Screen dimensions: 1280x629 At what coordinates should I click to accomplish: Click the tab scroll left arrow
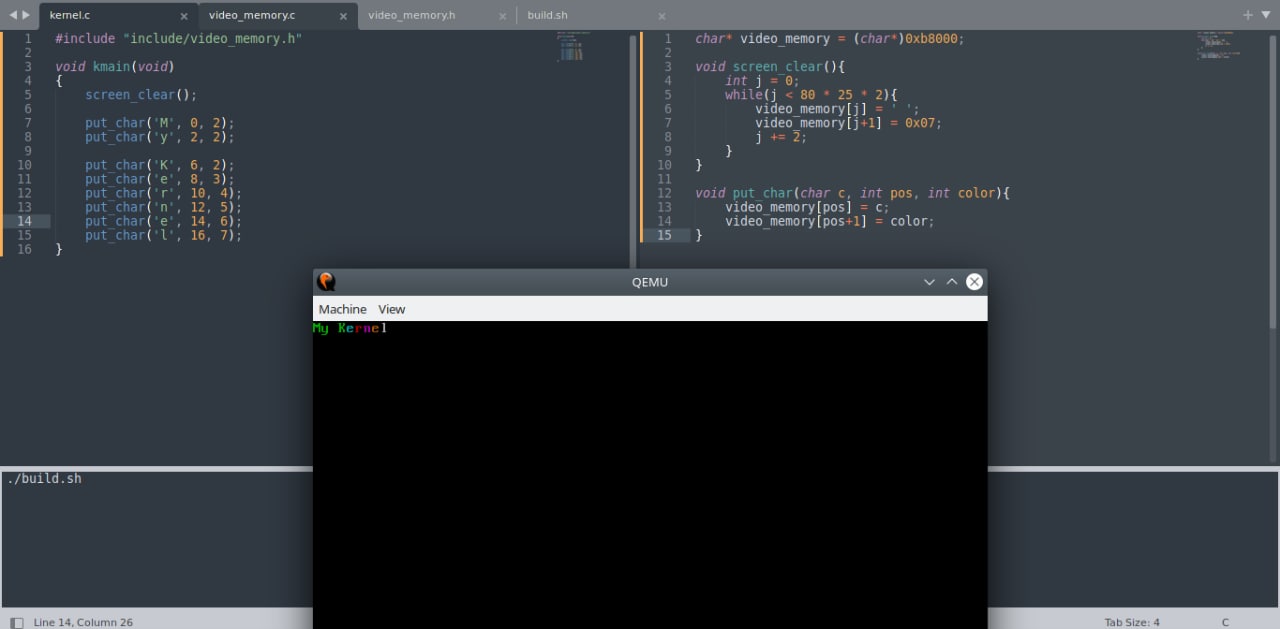point(13,15)
